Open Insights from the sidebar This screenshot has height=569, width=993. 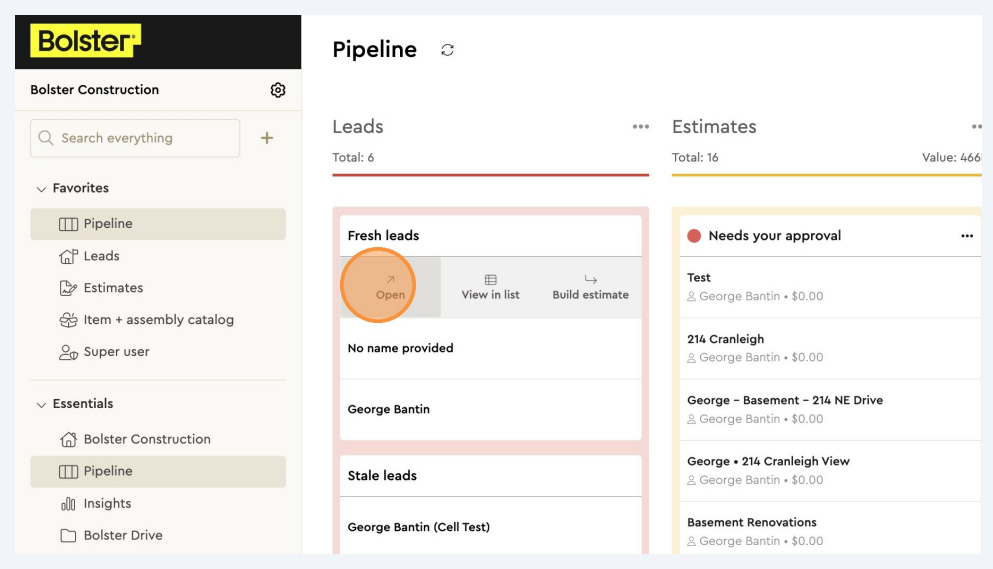pos(107,503)
